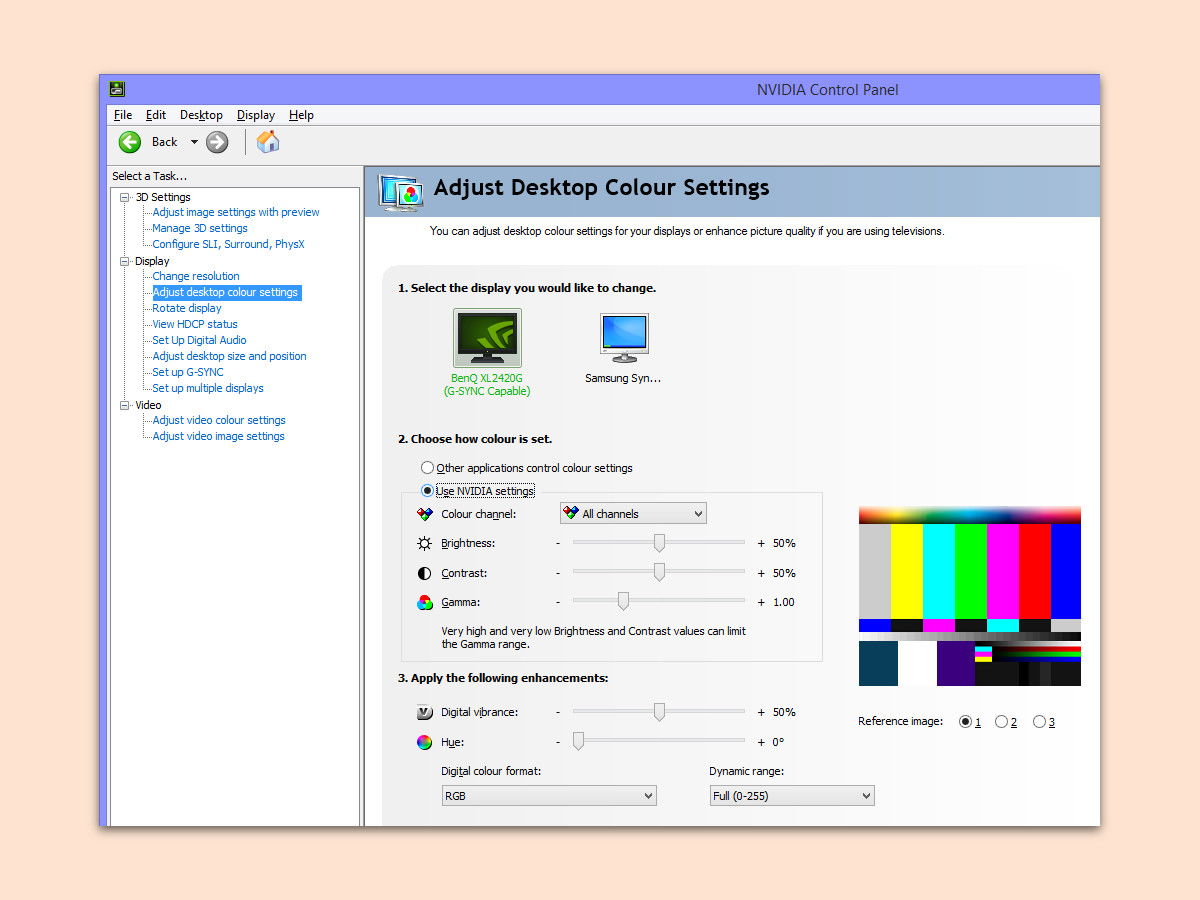Click the Brightness slider handle
The width and height of the screenshot is (1200, 900).
point(659,543)
